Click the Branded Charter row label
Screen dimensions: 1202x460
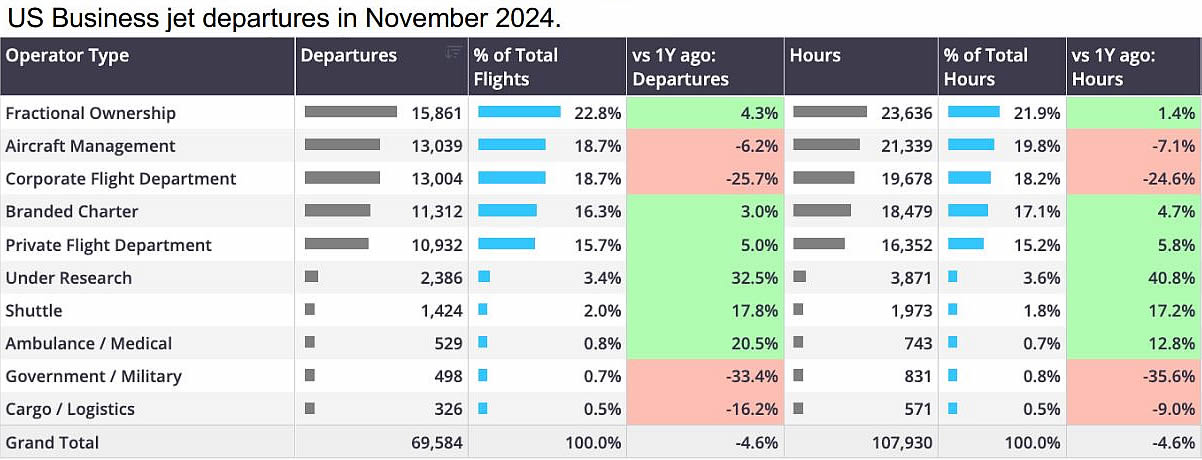72,212
